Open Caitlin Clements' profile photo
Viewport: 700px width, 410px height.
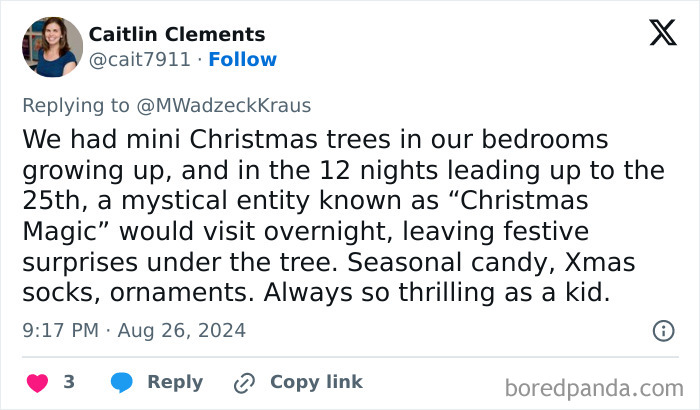pos(52,47)
